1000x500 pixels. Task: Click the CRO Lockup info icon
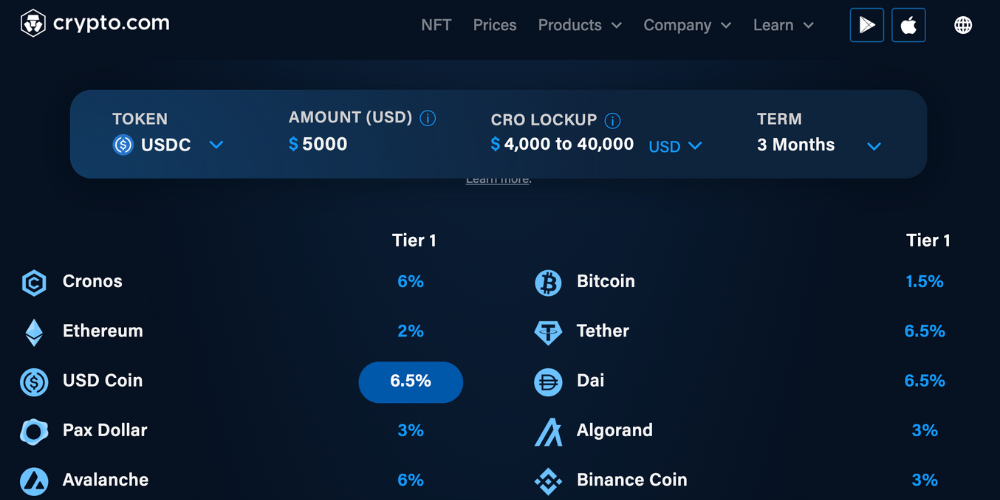pyautogui.click(x=613, y=120)
